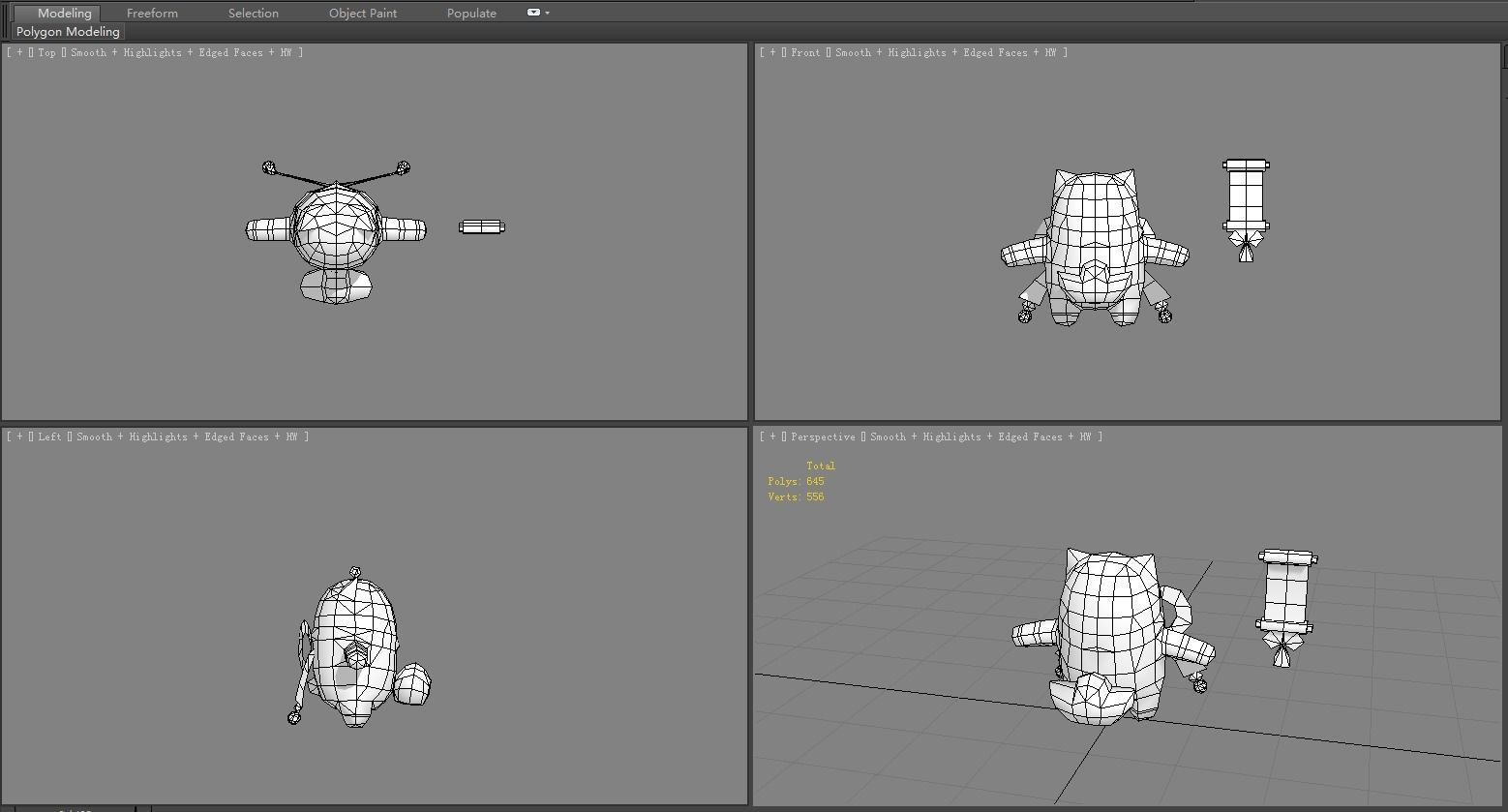Open the Perspective viewport shading menu
Image resolution: width=1508 pixels, height=812 pixels.
[x=980, y=436]
